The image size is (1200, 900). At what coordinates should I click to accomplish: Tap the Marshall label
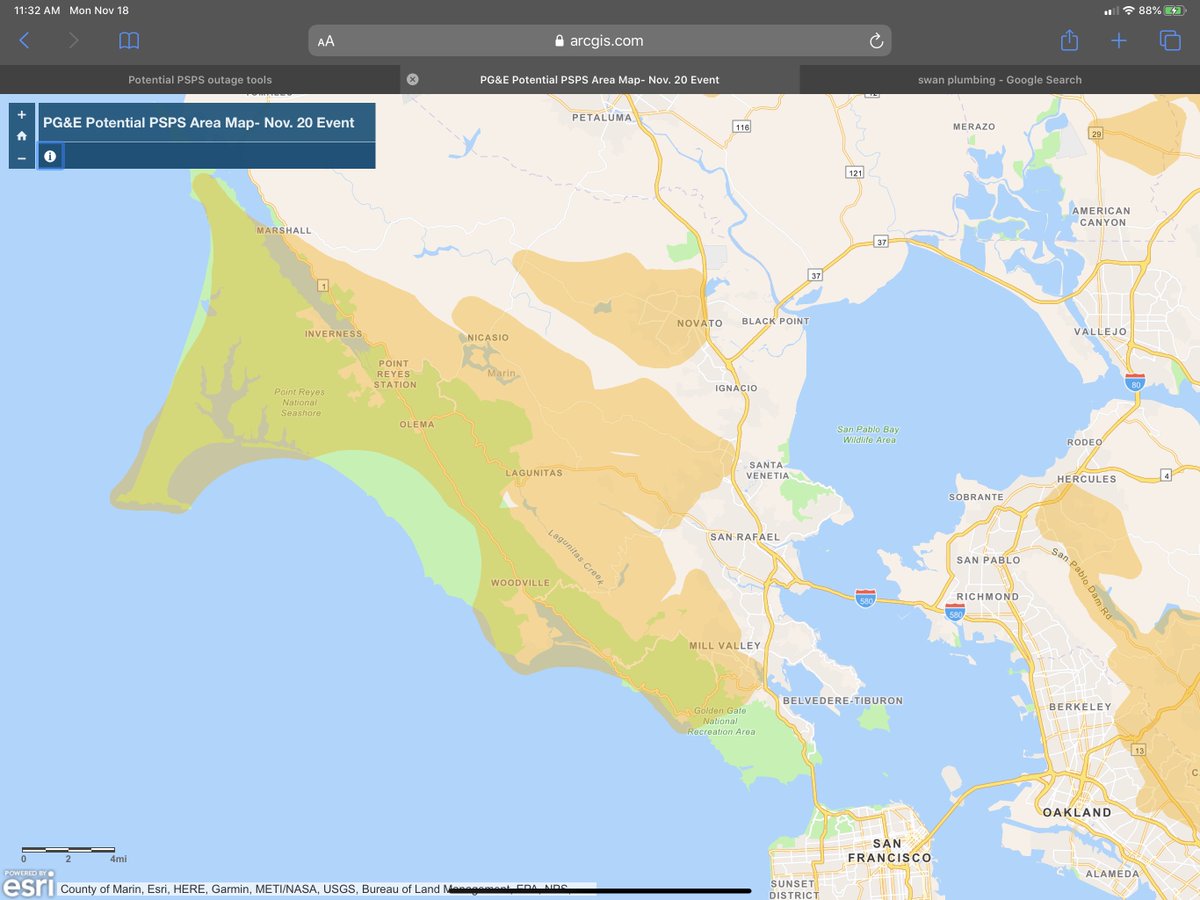pos(284,230)
